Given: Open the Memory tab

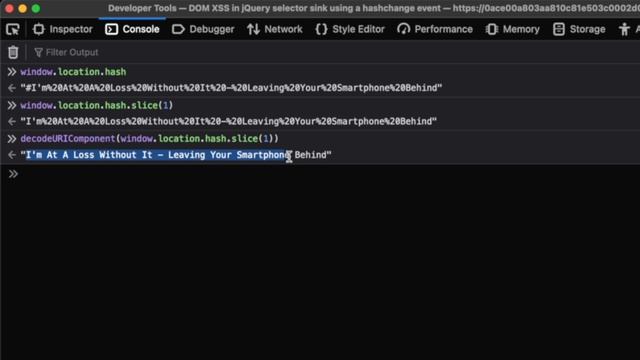Looking at the screenshot, I should point(512,29).
